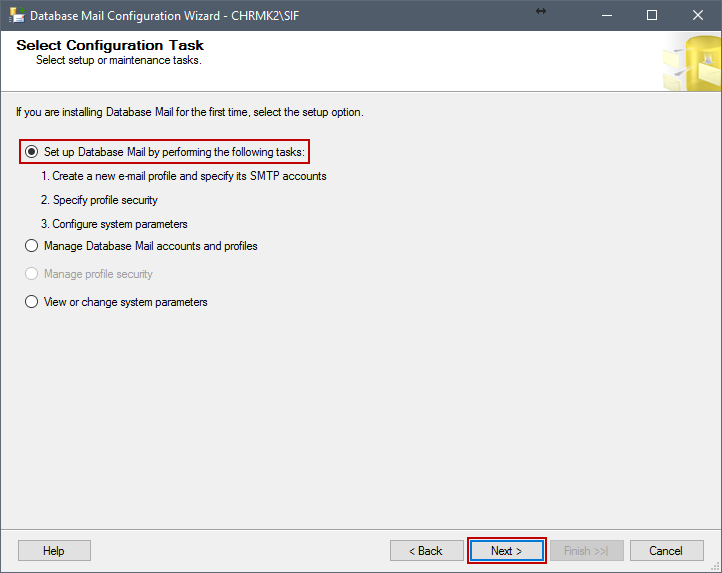Close the Database Mail Configuration Wizard

point(698,15)
